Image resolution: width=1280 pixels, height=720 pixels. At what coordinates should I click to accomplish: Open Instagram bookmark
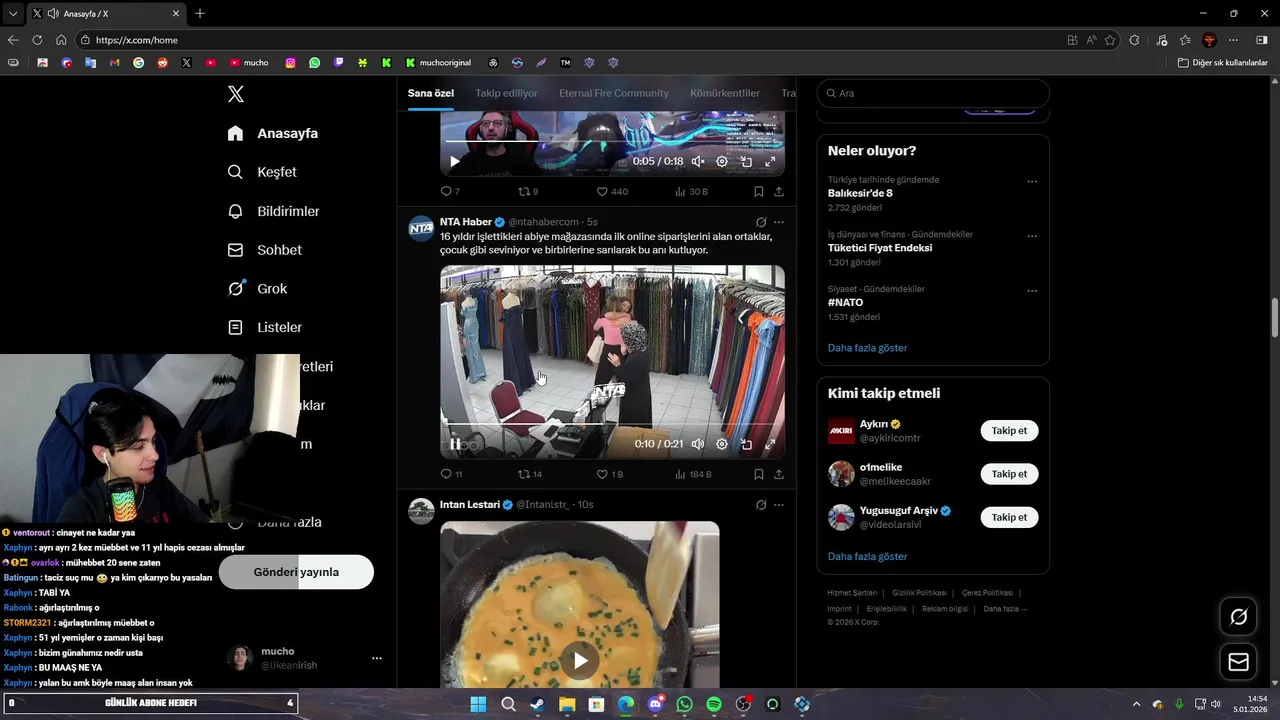290,62
